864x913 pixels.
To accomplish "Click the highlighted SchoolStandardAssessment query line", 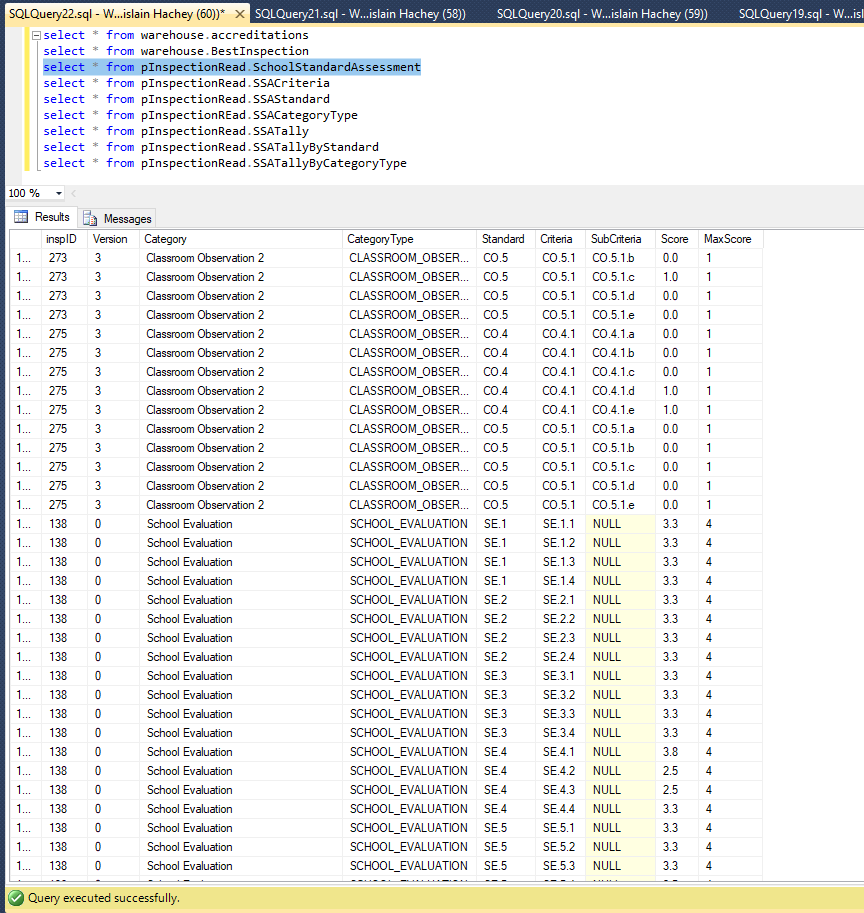I will (231, 67).
